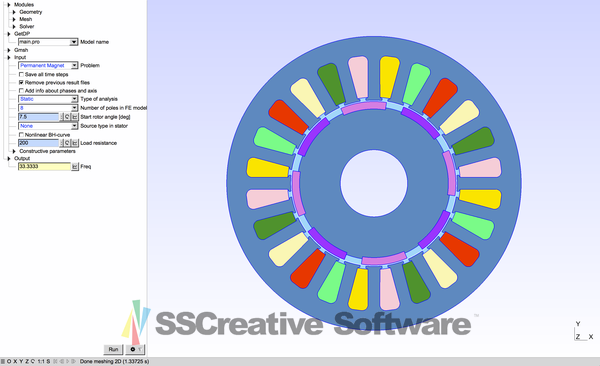Viewport: 600px width, 366px height.
Task: Uncheck Remove previous result files
Action: 21,82
